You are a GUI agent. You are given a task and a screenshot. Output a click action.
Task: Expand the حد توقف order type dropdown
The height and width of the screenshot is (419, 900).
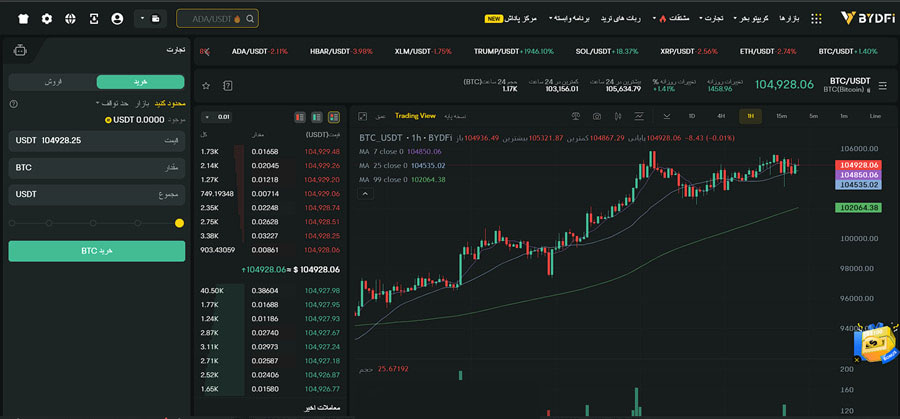pos(113,103)
